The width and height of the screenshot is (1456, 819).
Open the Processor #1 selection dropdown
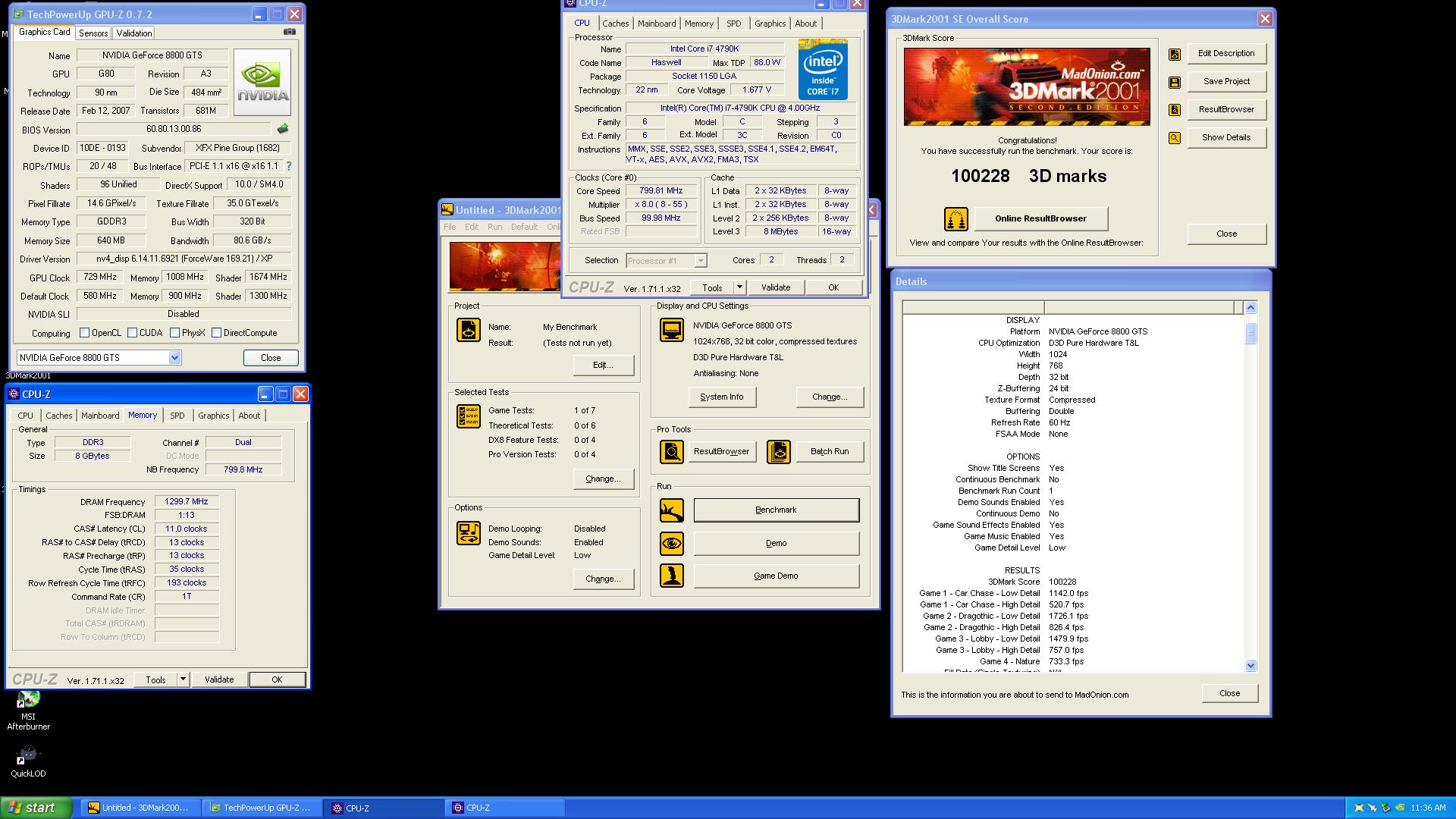point(701,261)
